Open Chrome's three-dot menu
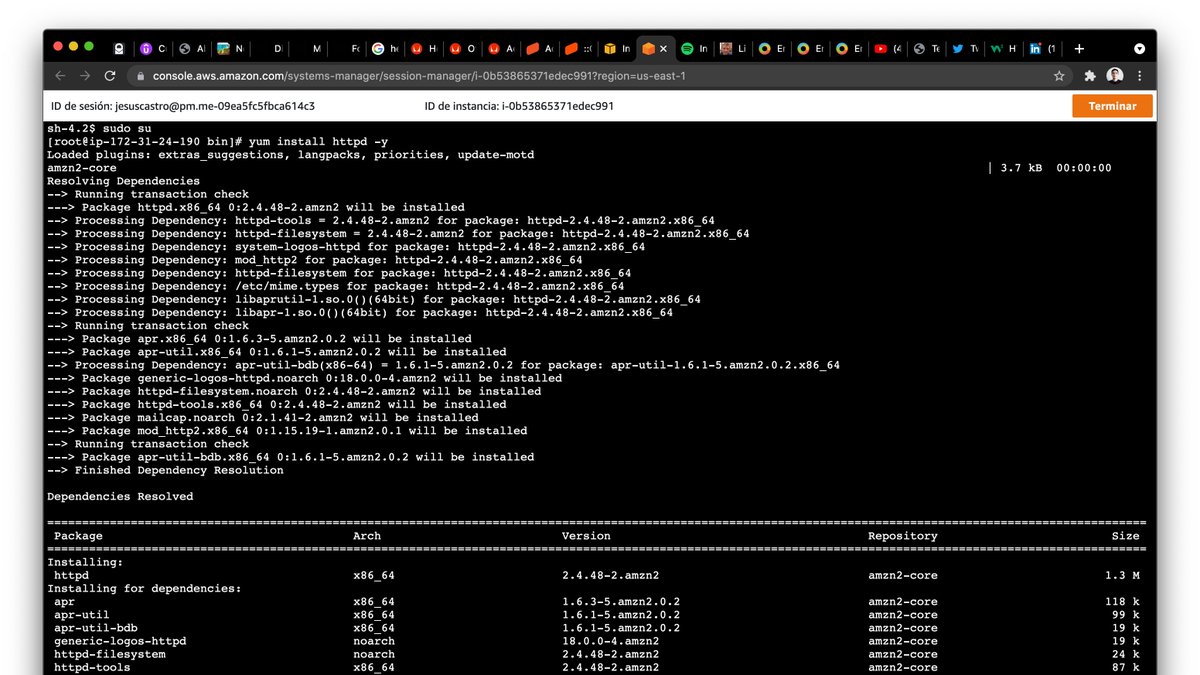 coord(1139,76)
